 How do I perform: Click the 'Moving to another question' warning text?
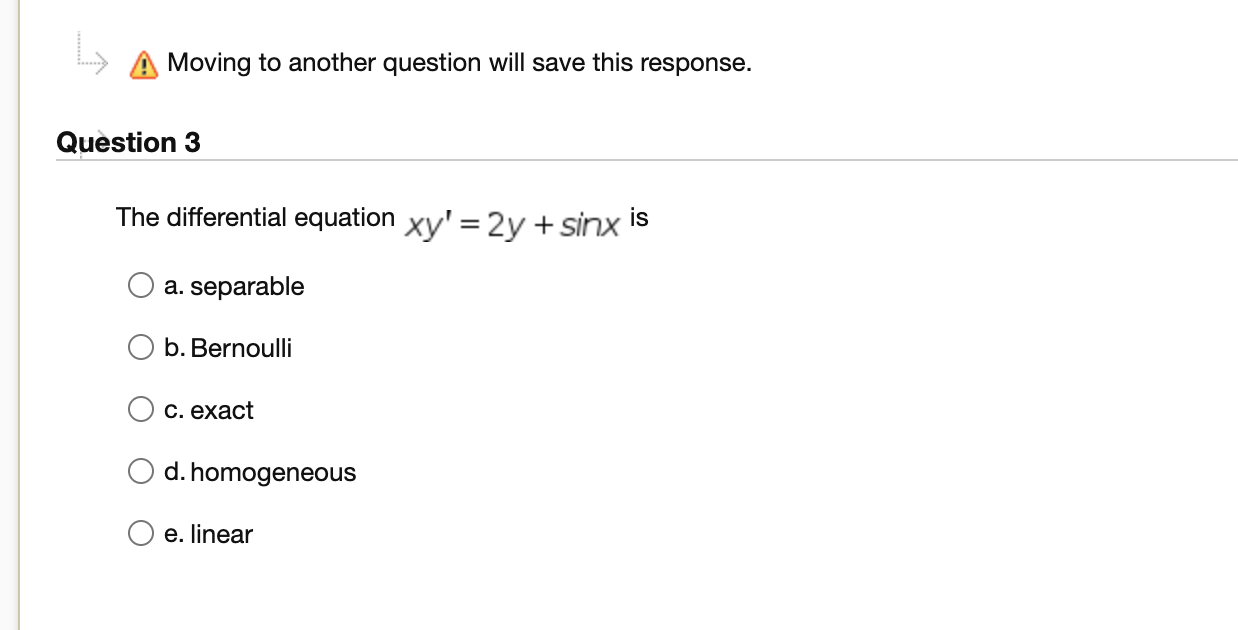pyautogui.click(x=459, y=62)
